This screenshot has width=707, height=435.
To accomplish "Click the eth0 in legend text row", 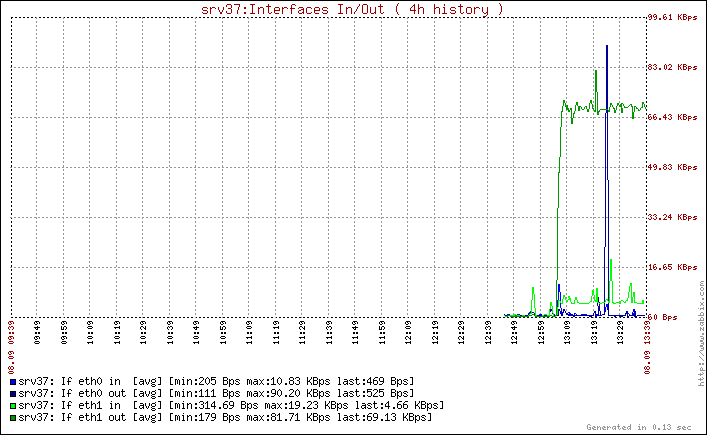I will [x=216, y=382].
